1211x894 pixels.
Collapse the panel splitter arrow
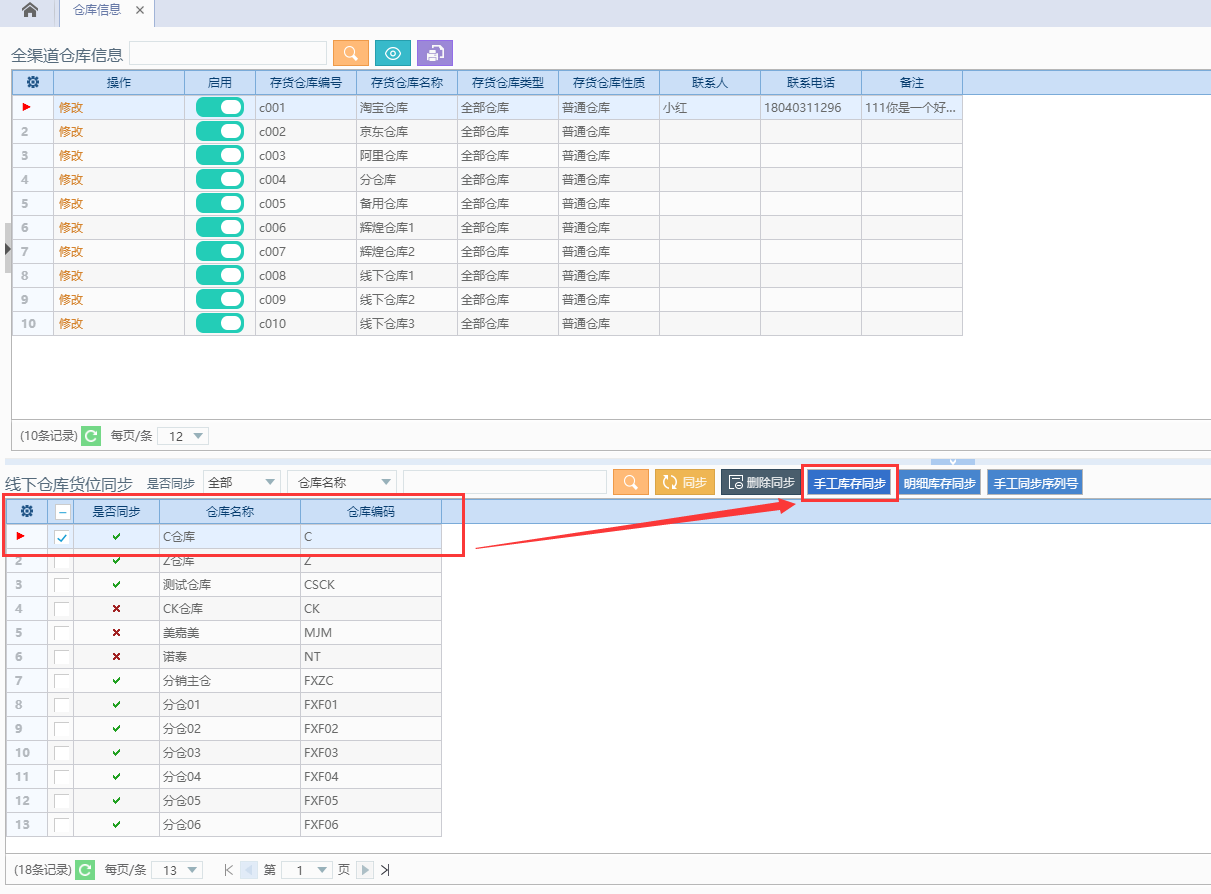click(x=953, y=461)
